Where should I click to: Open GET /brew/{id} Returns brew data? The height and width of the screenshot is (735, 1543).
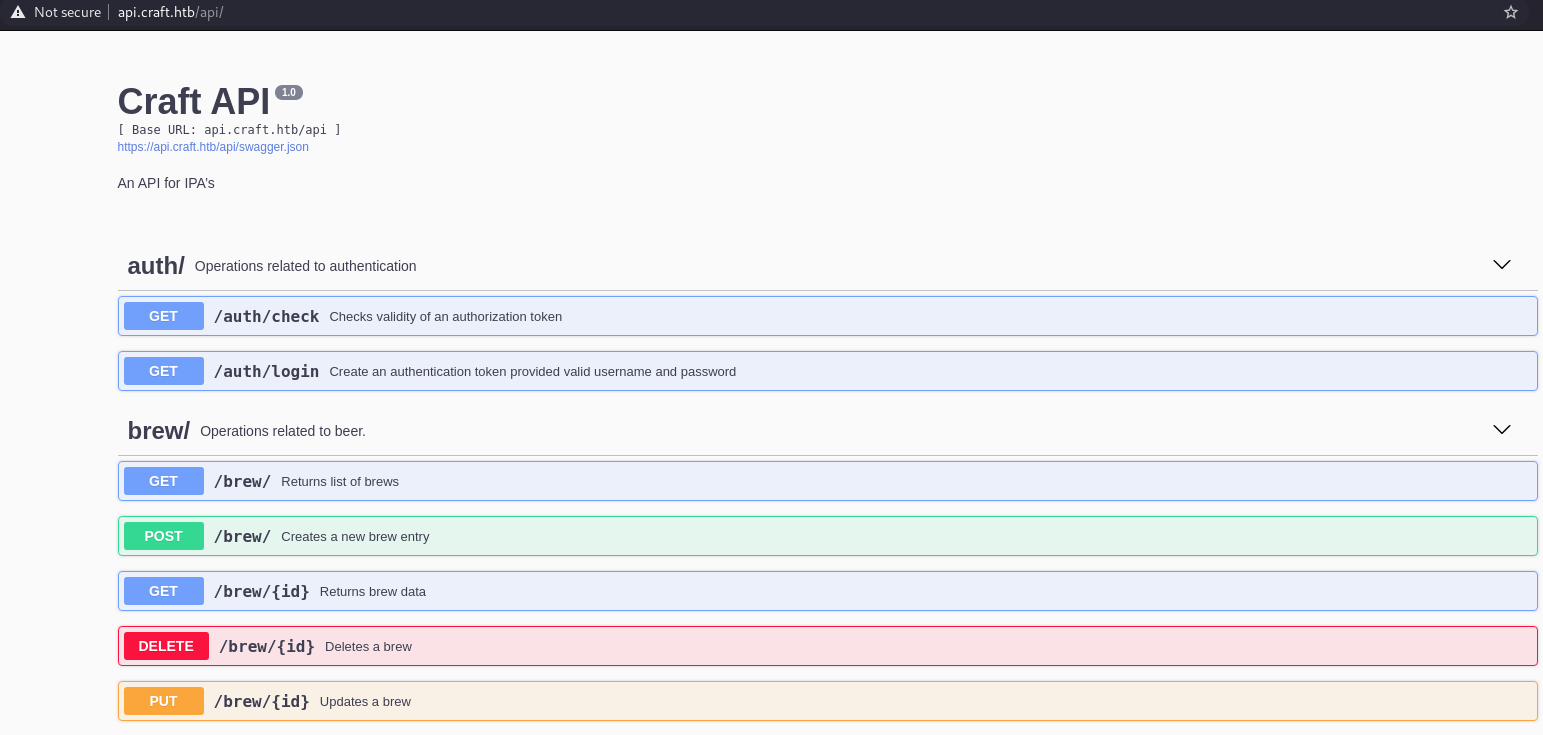[x=827, y=591]
